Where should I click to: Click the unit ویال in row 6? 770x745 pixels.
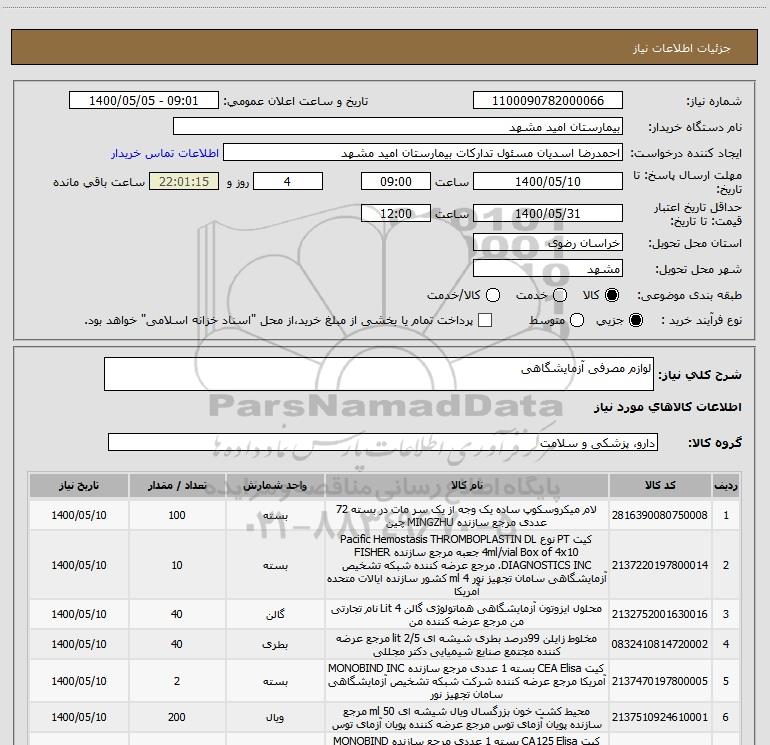[x=275, y=717]
